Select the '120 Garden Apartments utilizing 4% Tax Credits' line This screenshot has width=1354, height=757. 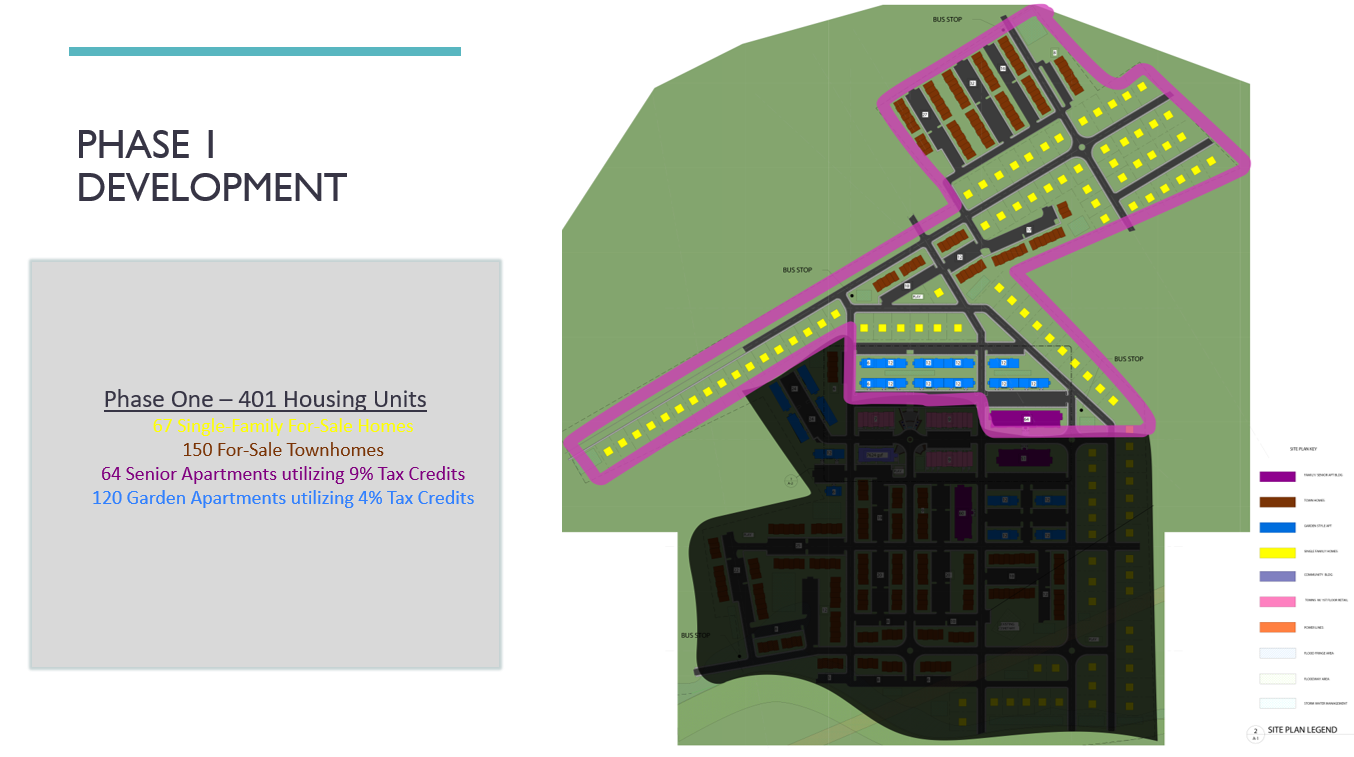tap(283, 498)
